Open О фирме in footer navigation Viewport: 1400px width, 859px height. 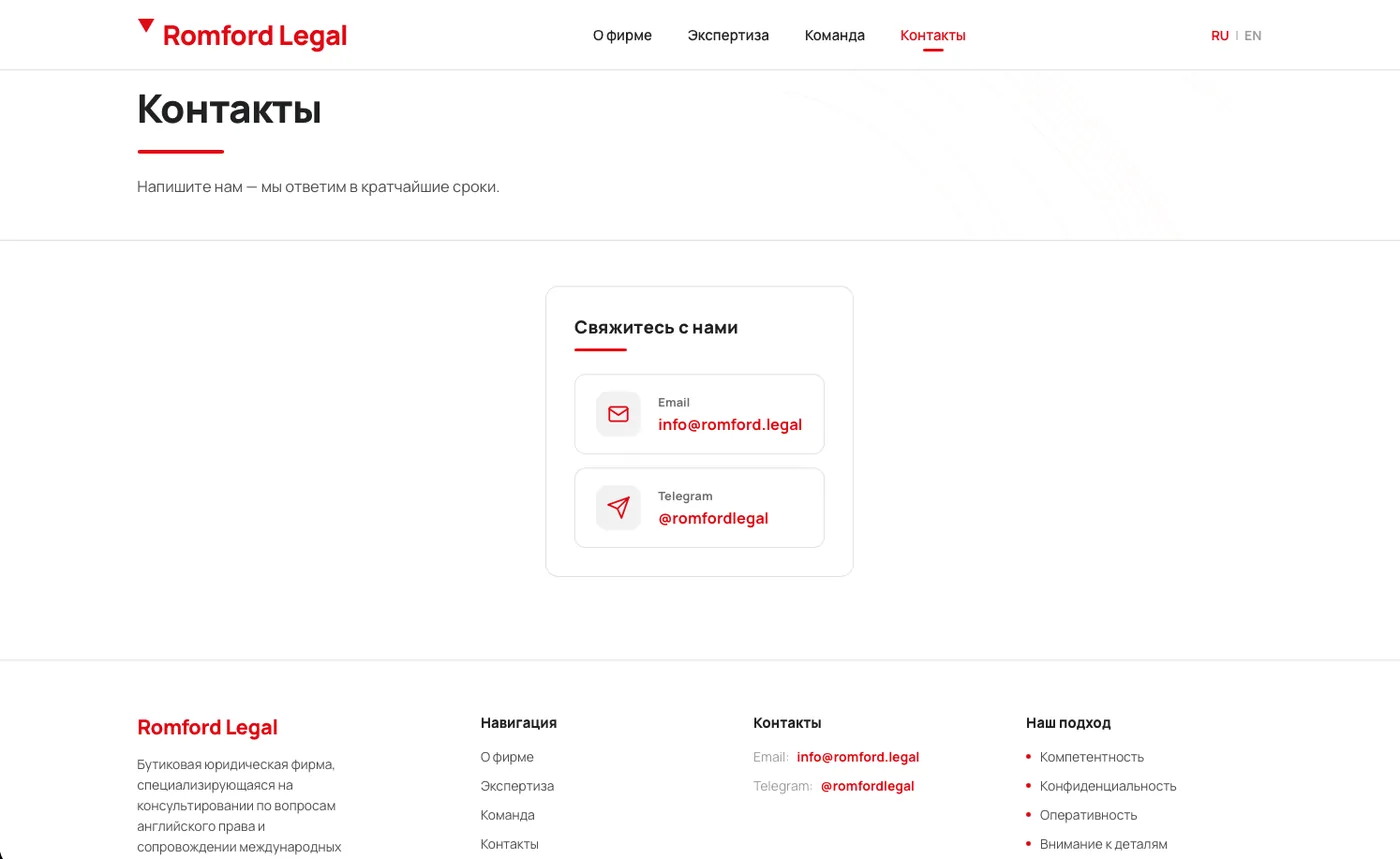(x=507, y=757)
